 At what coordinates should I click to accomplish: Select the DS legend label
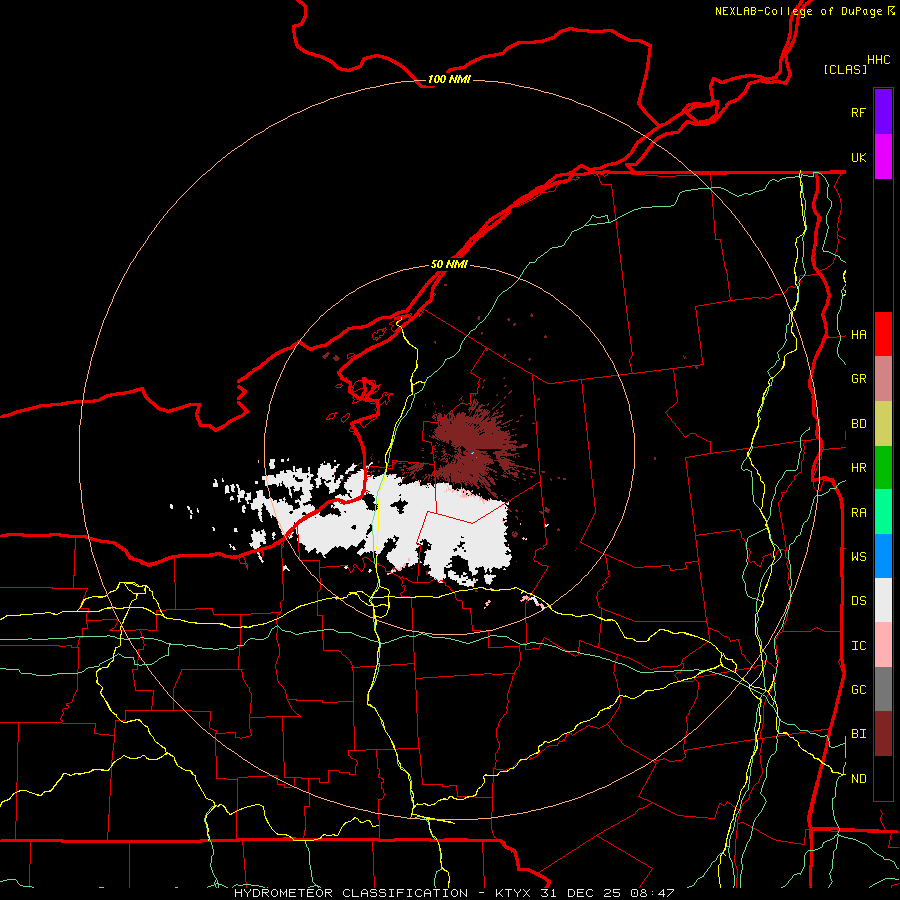point(858,601)
